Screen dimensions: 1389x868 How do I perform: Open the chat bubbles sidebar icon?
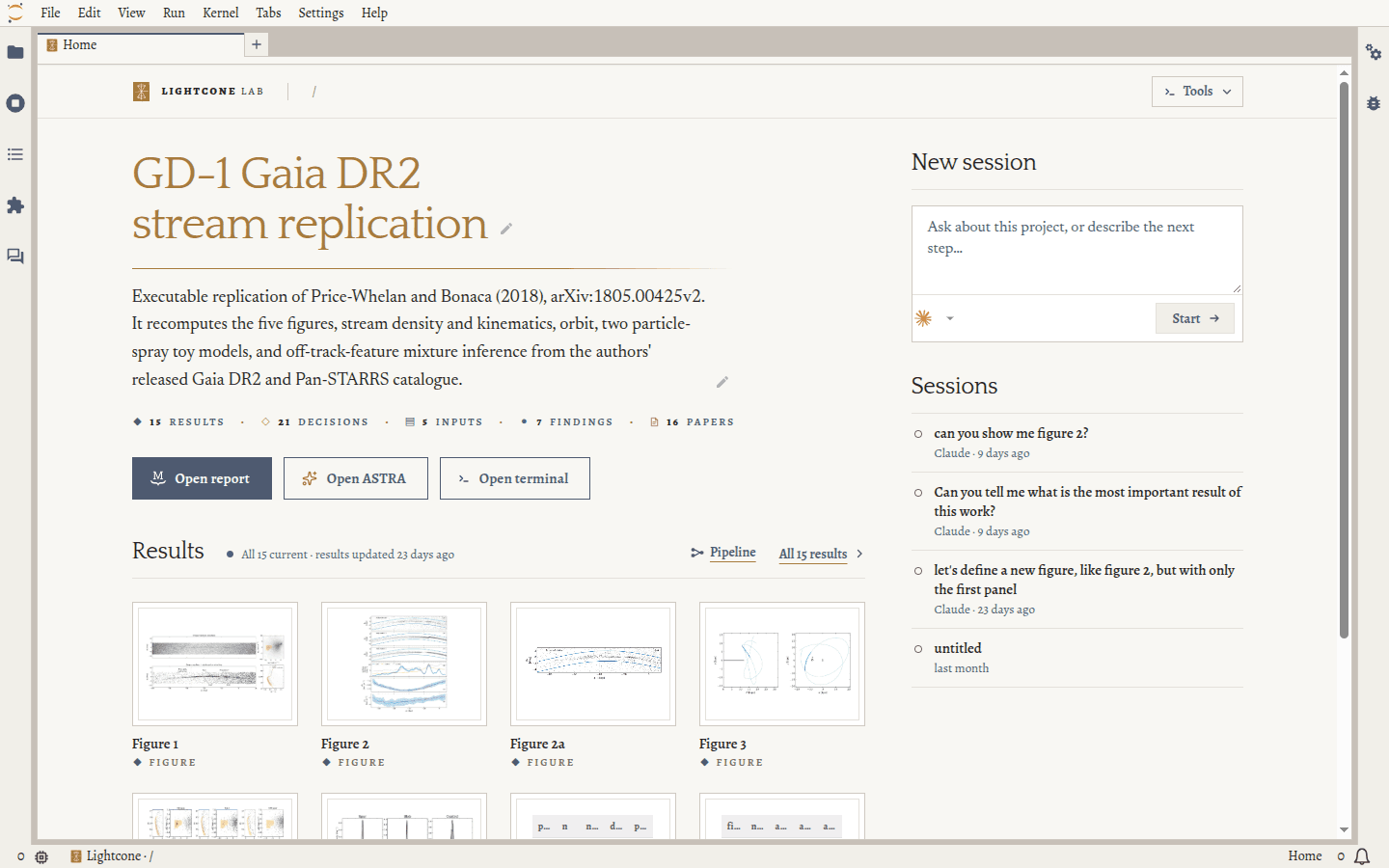(15, 257)
